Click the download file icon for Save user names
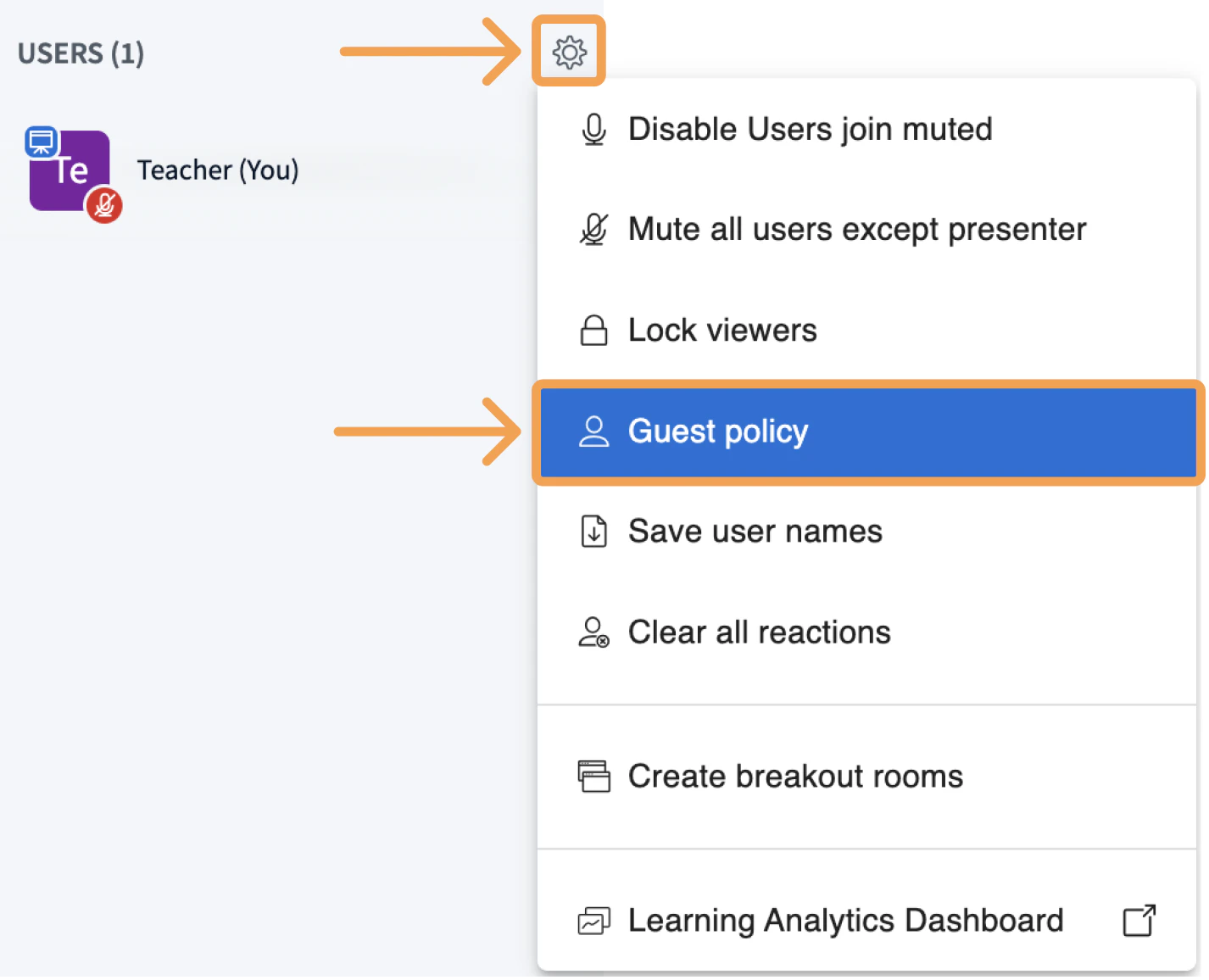The image size is (1209, 980). [593, 532]
